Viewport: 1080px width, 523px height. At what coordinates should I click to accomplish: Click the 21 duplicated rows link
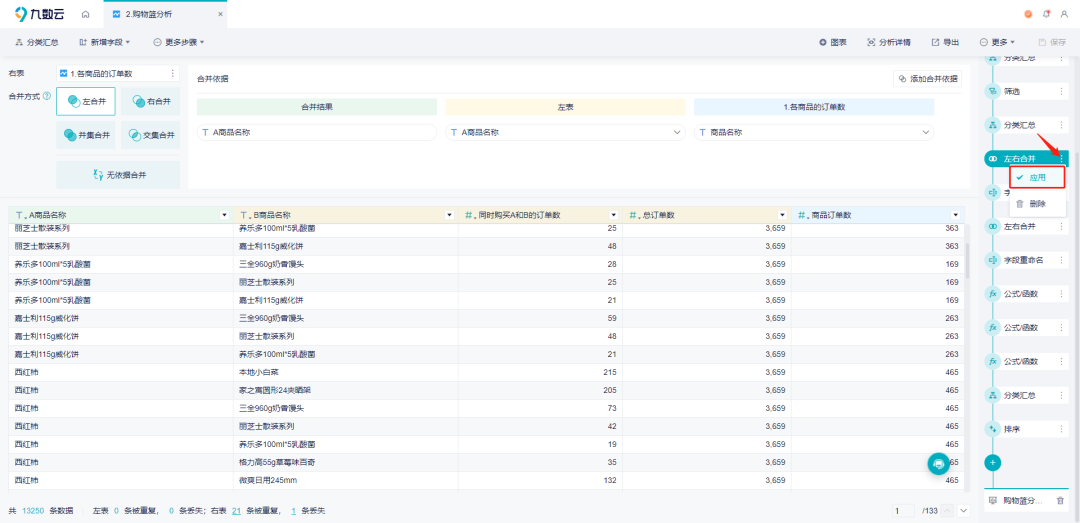coord(236,511)
